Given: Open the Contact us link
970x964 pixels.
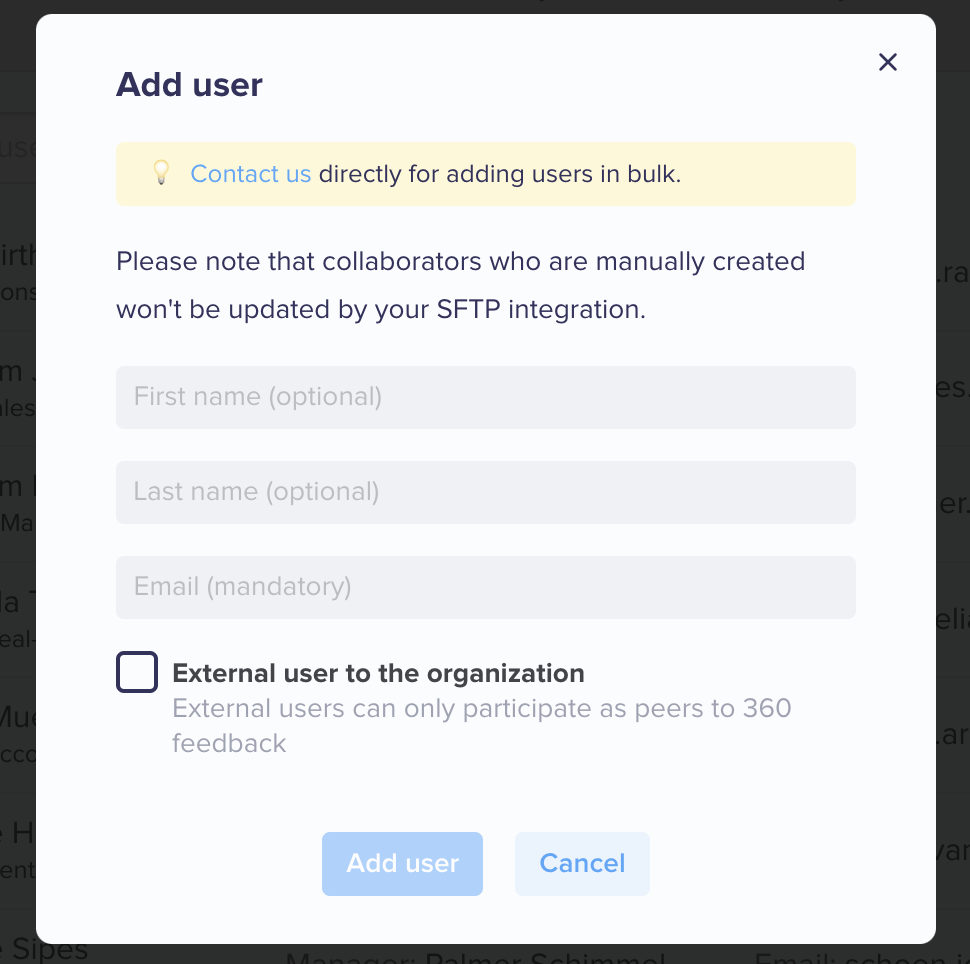Looking at the screenshot, I should (251, 174).
